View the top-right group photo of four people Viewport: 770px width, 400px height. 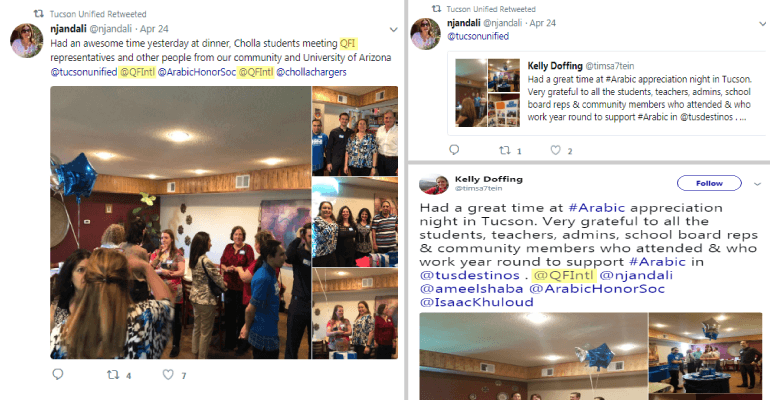click(x=355, y=131)
